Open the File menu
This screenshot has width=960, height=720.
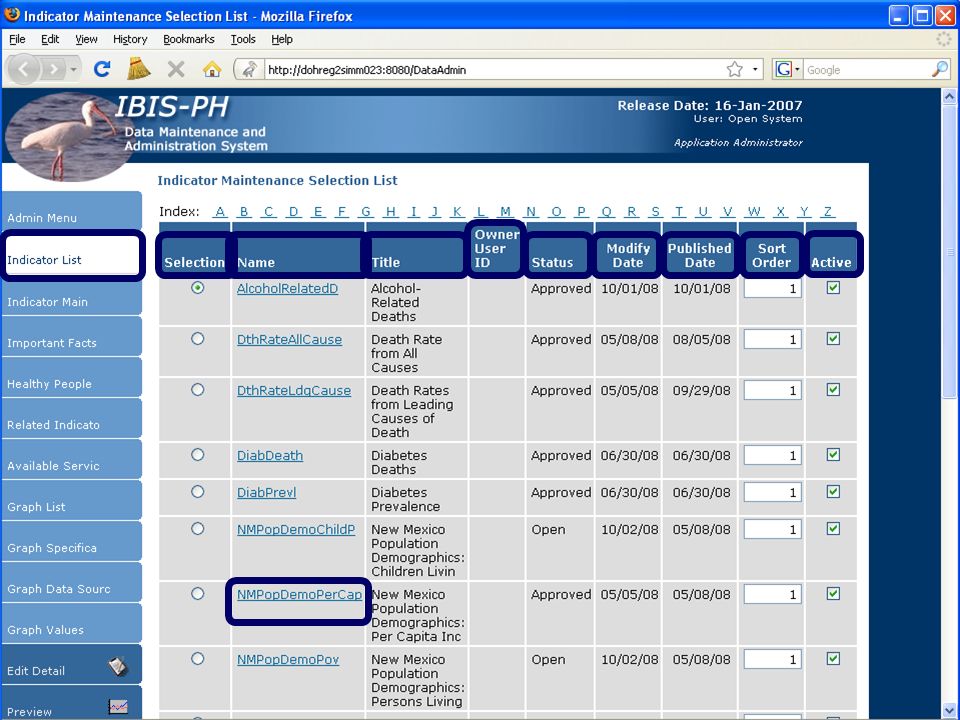point(17,39)
